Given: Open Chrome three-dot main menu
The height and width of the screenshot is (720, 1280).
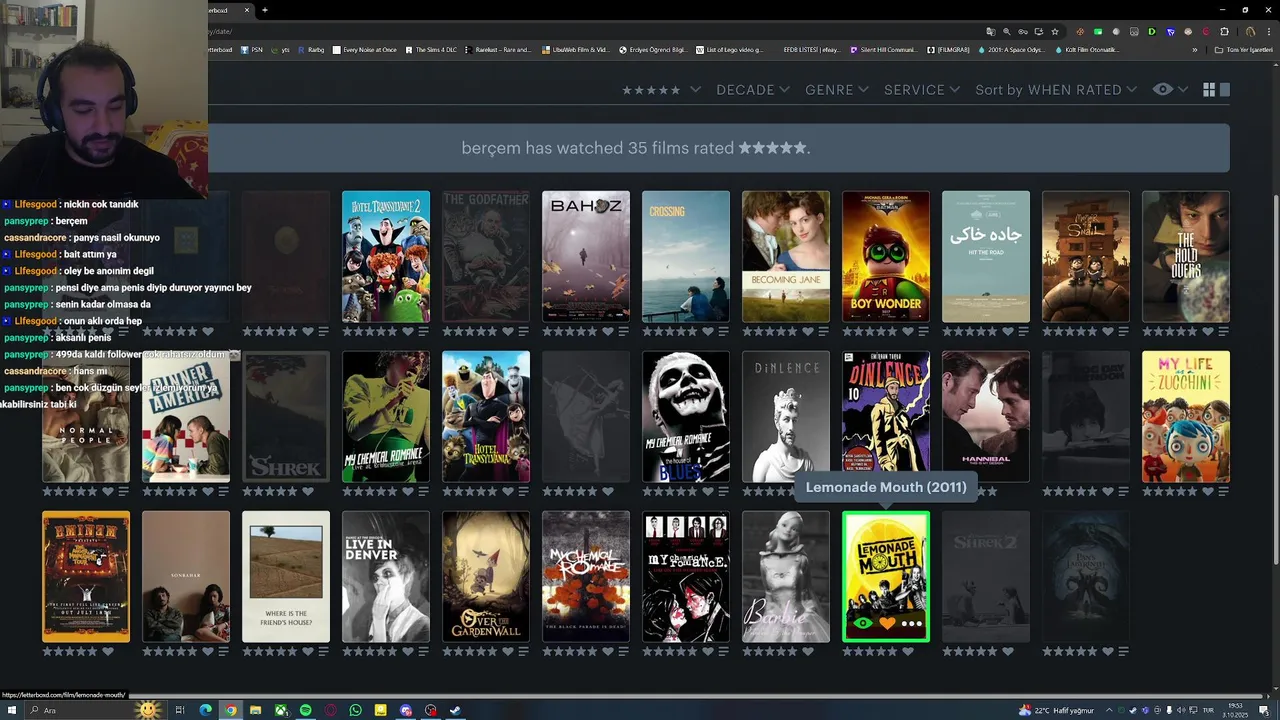Looking at the screenshot, I should pyautogui.click(x=1268, y=31).
